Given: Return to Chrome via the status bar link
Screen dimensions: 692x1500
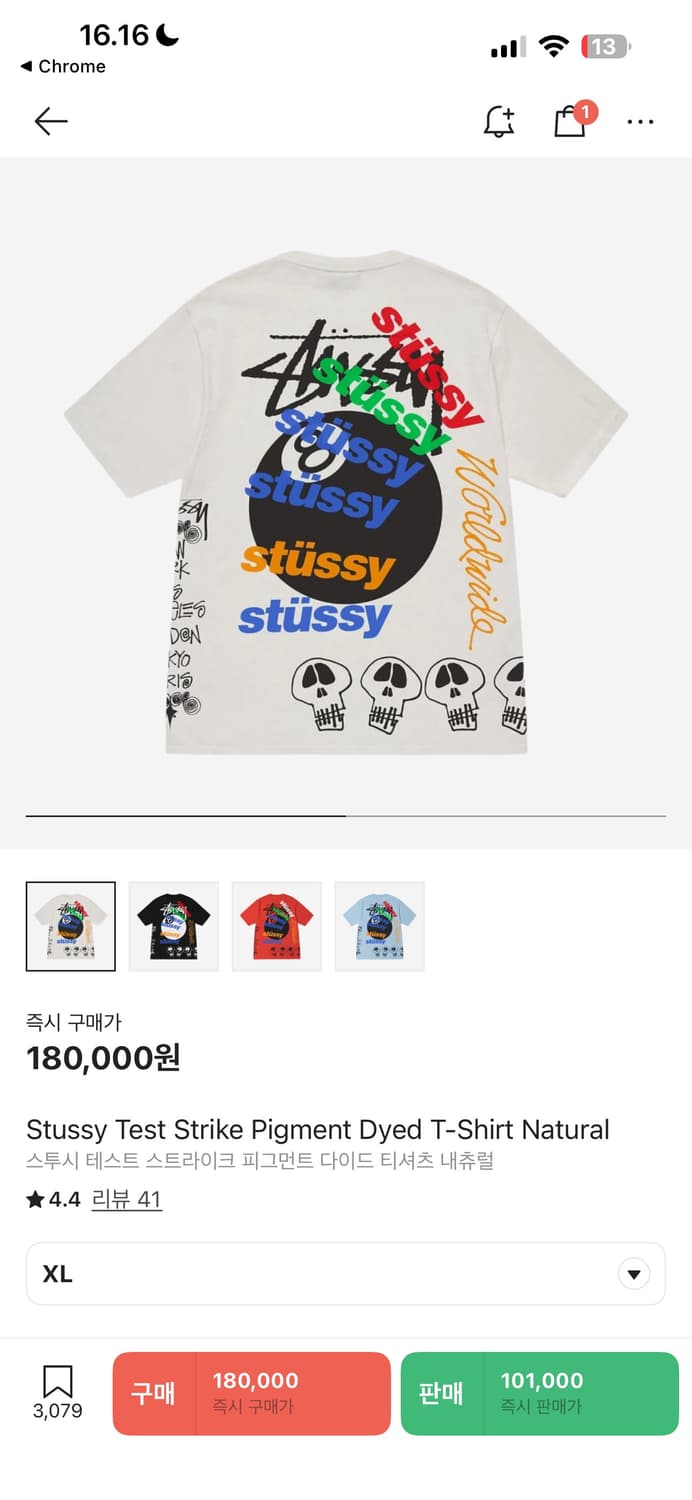Looking at the screenshot, I should [x=62, y=66].
